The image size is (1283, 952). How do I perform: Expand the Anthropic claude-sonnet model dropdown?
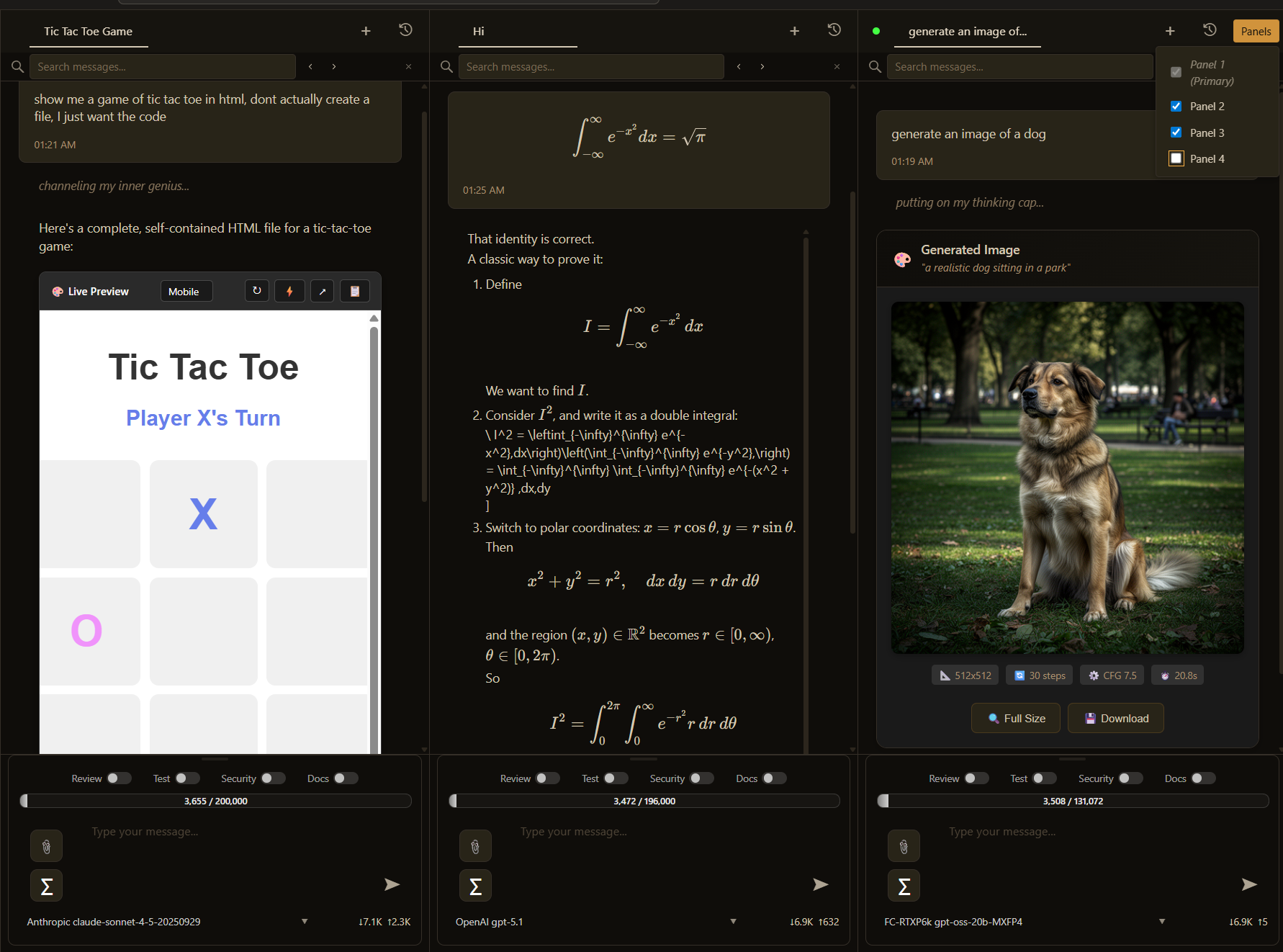[305, 922]
